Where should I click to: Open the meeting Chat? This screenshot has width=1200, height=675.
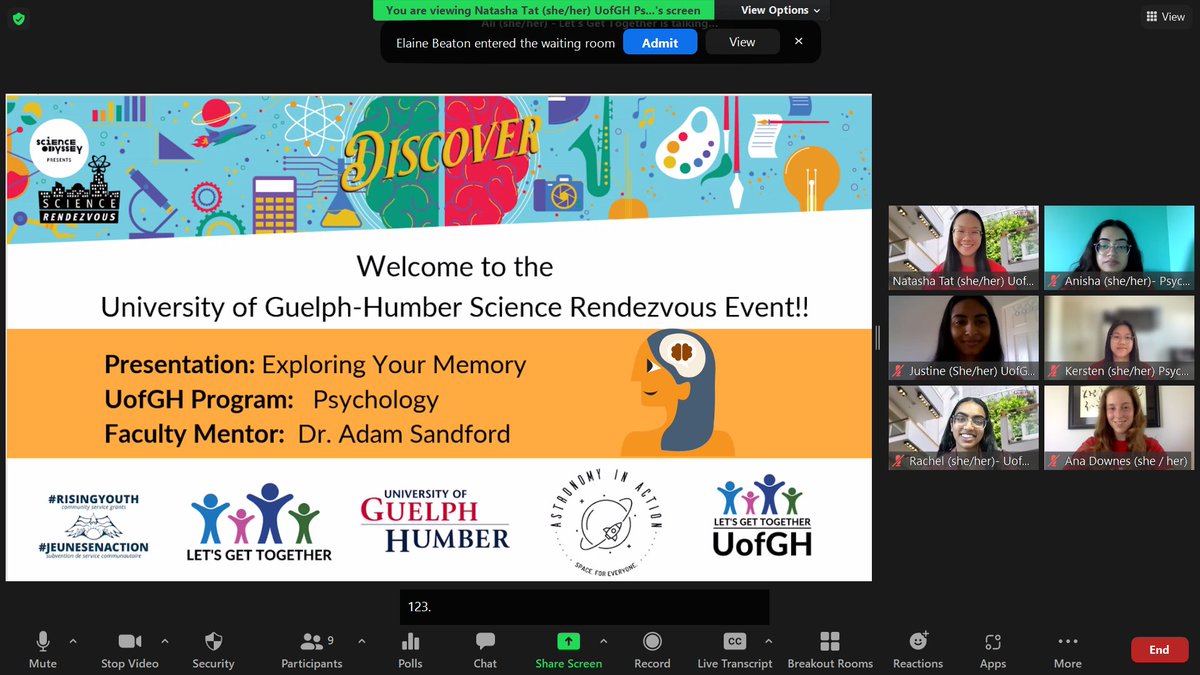pos(485,649)
